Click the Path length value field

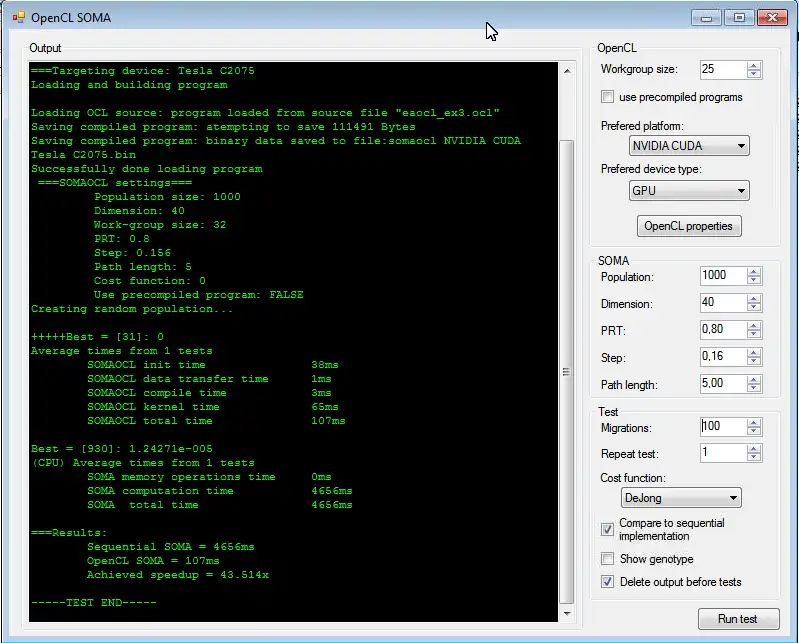tap(723, 384)
